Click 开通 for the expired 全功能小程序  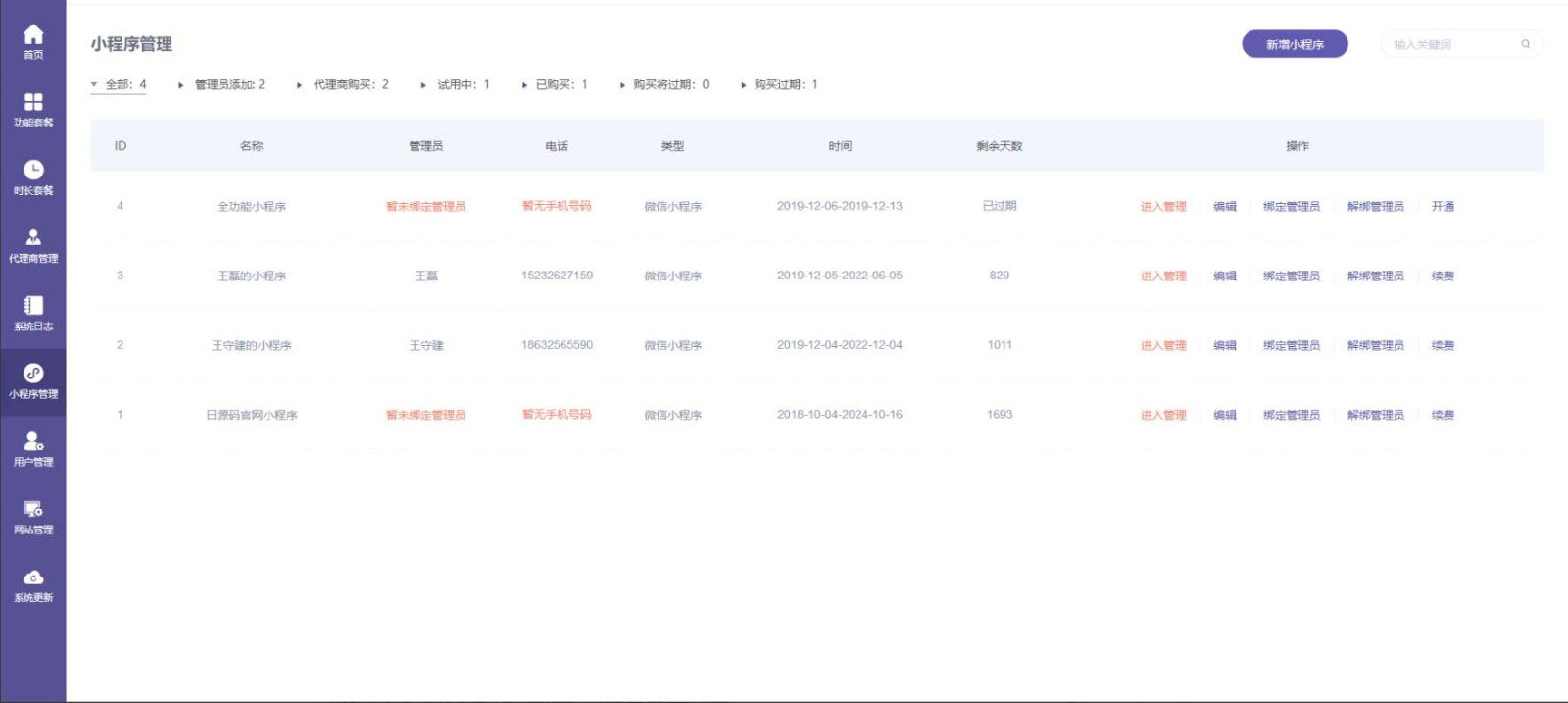click(1443, 207)
